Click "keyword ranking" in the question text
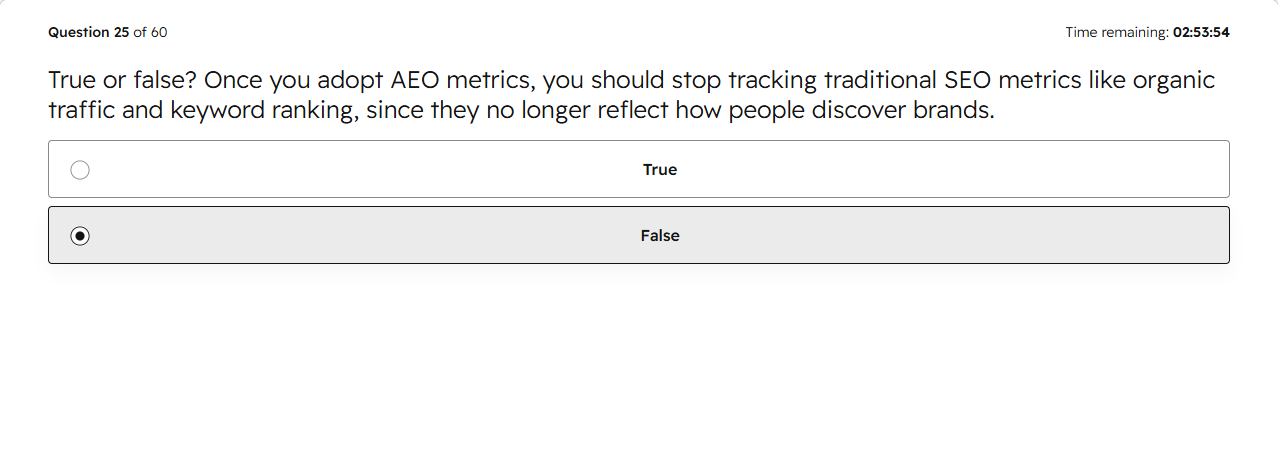Viewport: 1278px width, 466px height. [264, 110]
